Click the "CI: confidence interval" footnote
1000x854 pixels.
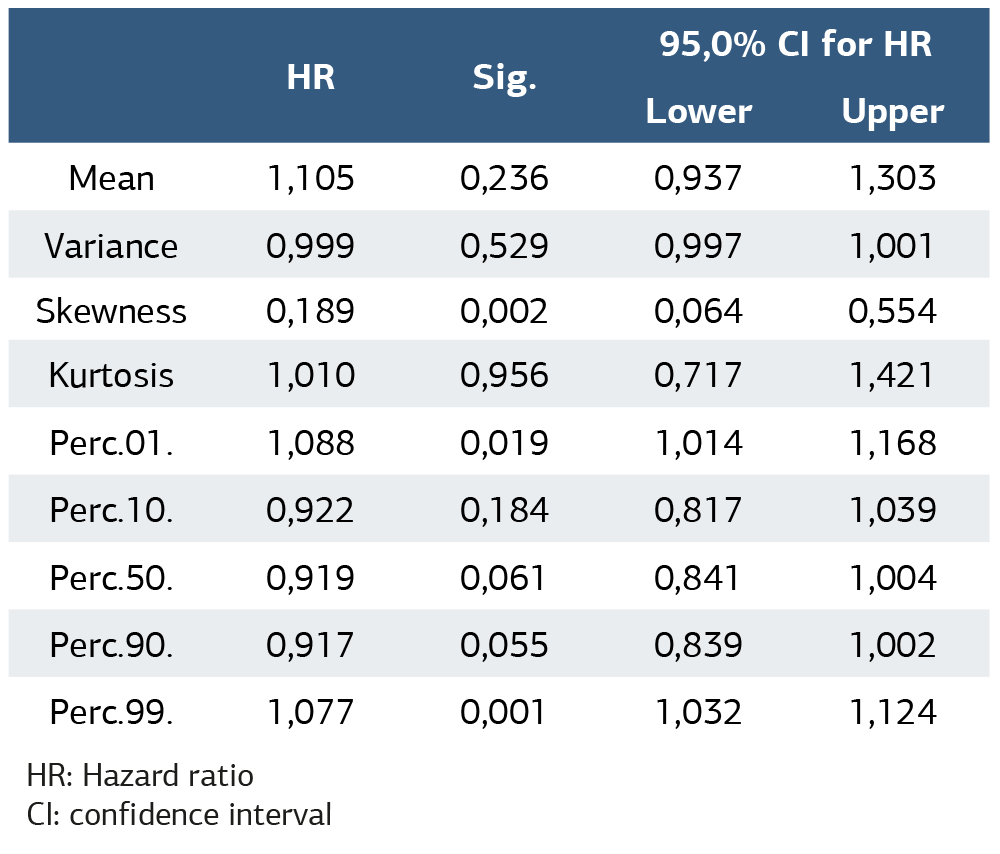[179, 814]
